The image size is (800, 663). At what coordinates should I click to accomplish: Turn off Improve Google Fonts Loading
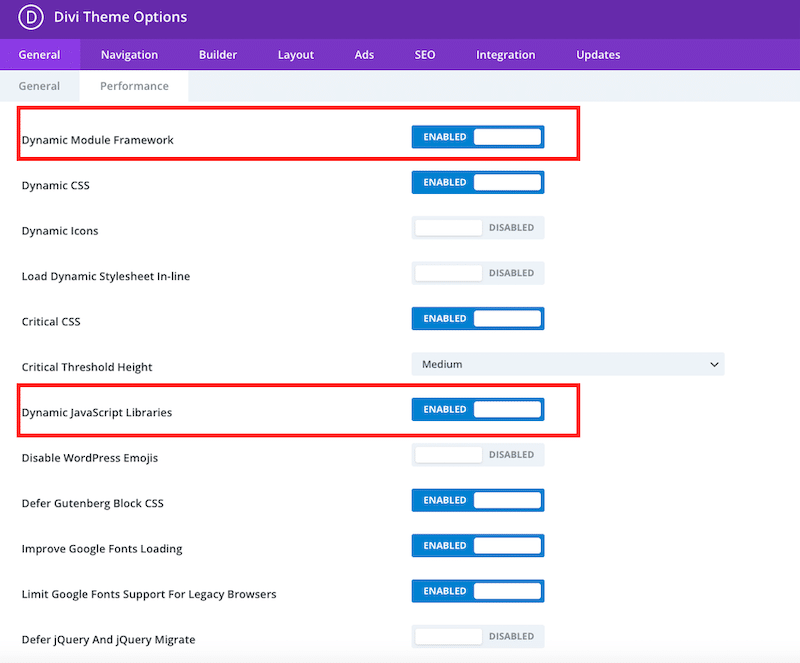click(x=477, y=545)
